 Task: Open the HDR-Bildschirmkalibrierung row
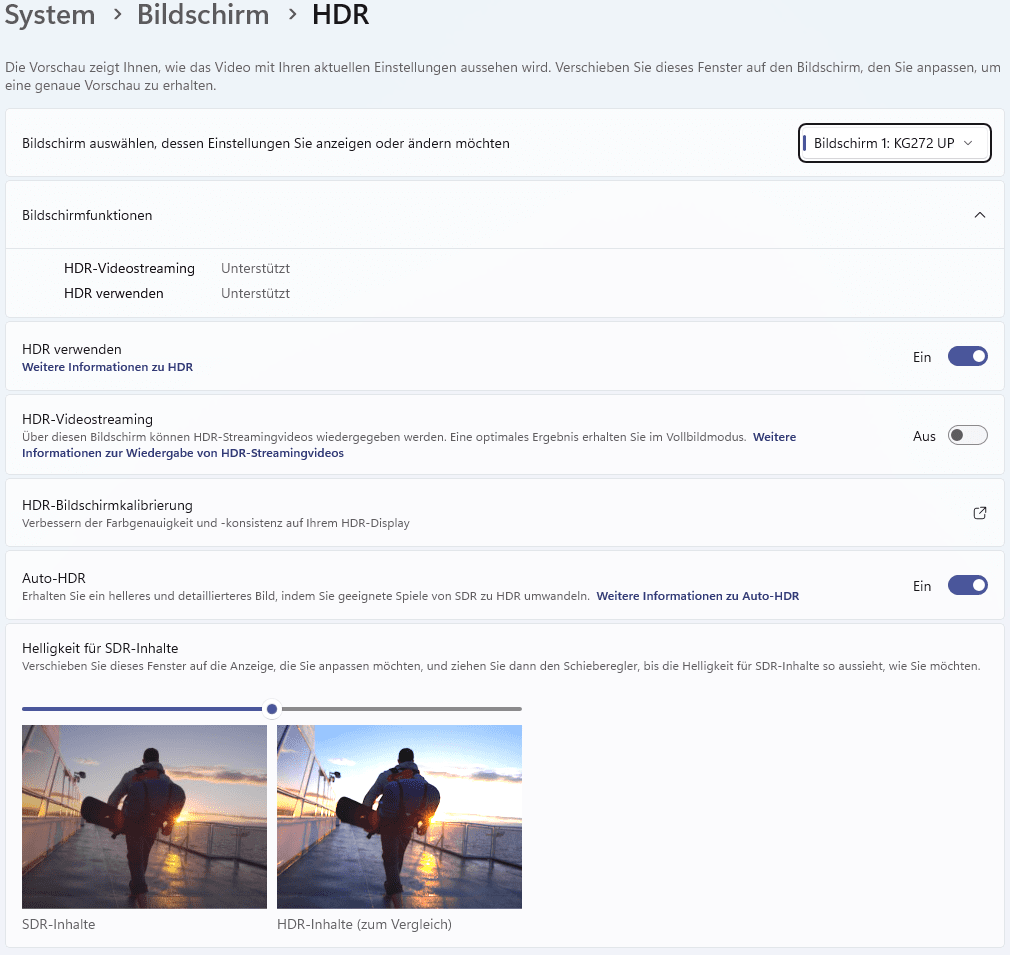tap(505, 513)
